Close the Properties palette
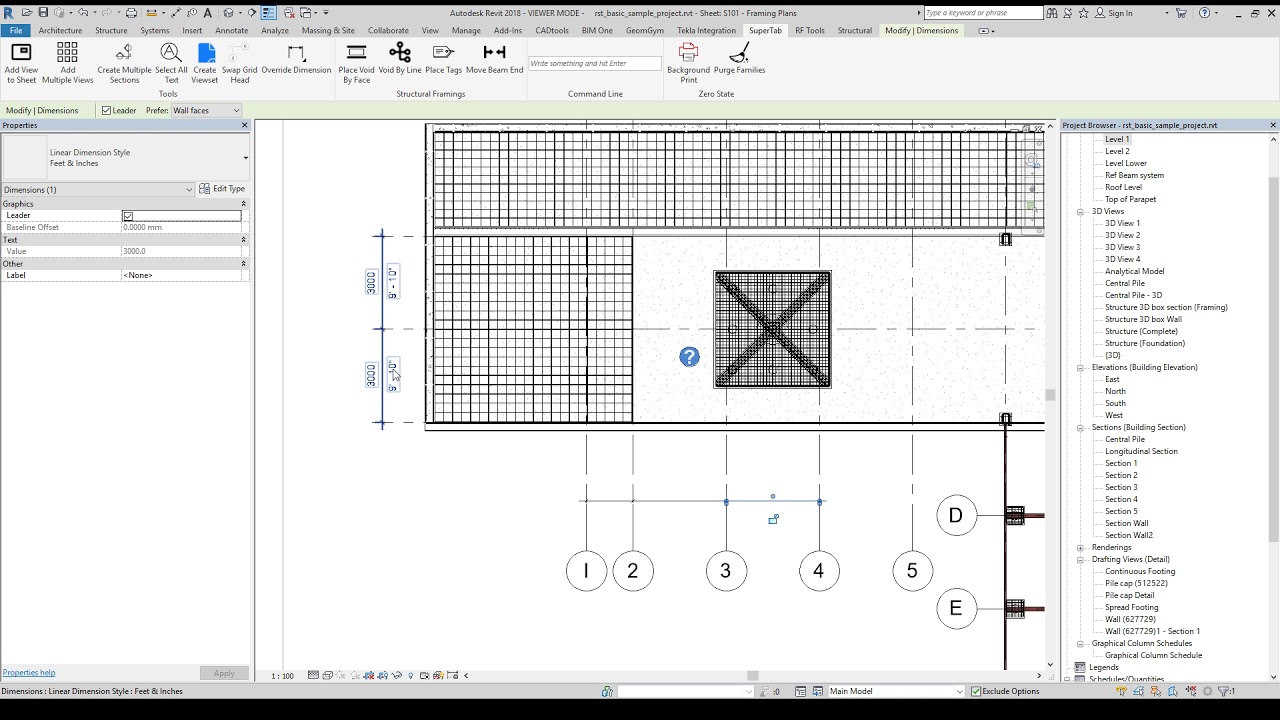The width and height of the screenshot is (1280, 720). tap(245, 126)
